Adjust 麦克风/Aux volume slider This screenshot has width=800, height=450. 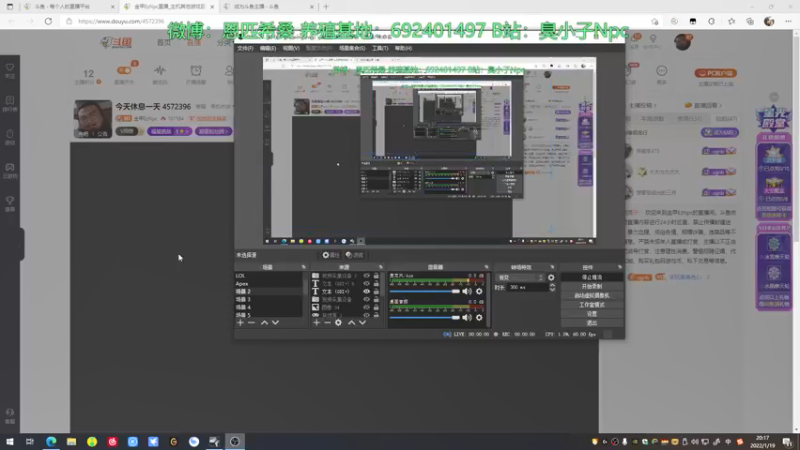(425, 291)
